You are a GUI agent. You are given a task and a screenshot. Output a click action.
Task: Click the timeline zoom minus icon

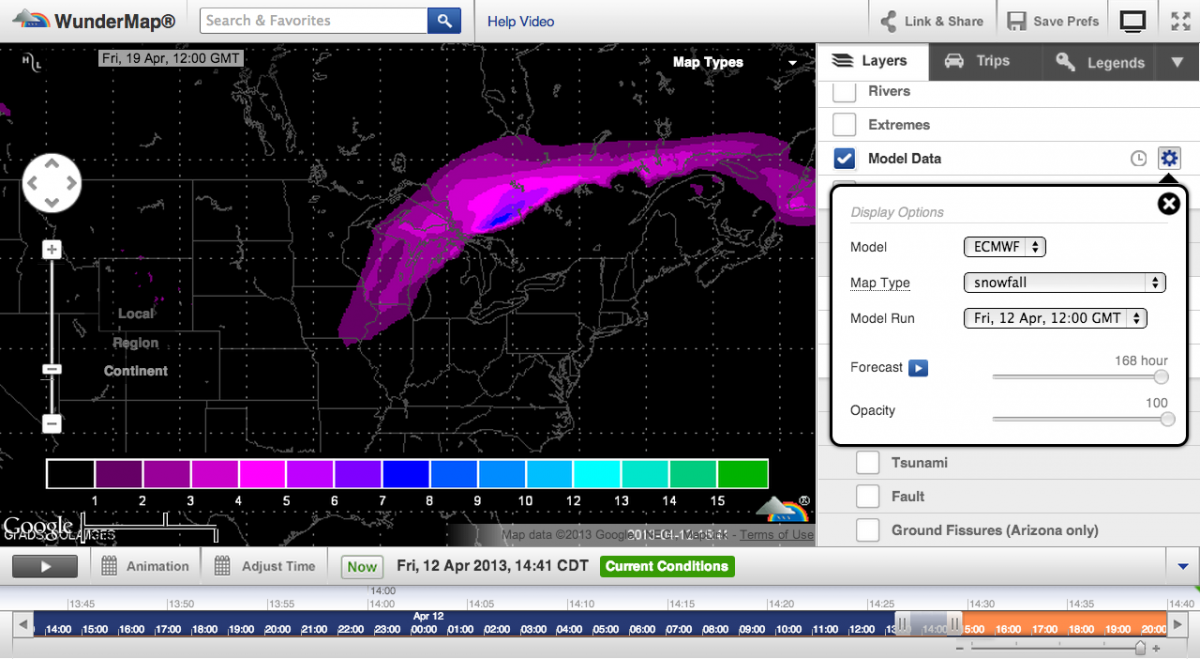pyautogui.click(x=962, y=647)
